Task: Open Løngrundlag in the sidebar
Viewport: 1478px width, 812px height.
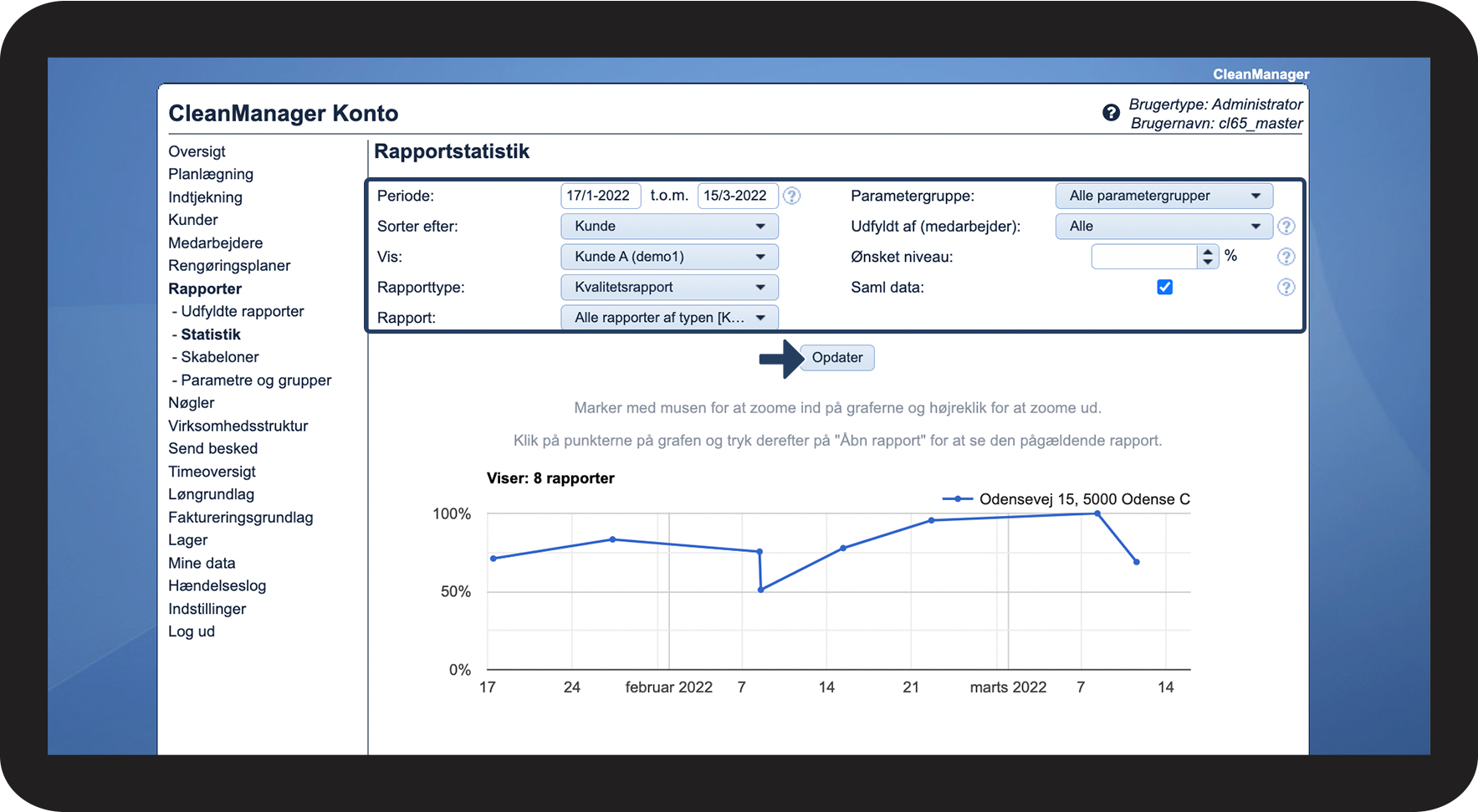Action: pyautogui.click(x=212, y=494)
